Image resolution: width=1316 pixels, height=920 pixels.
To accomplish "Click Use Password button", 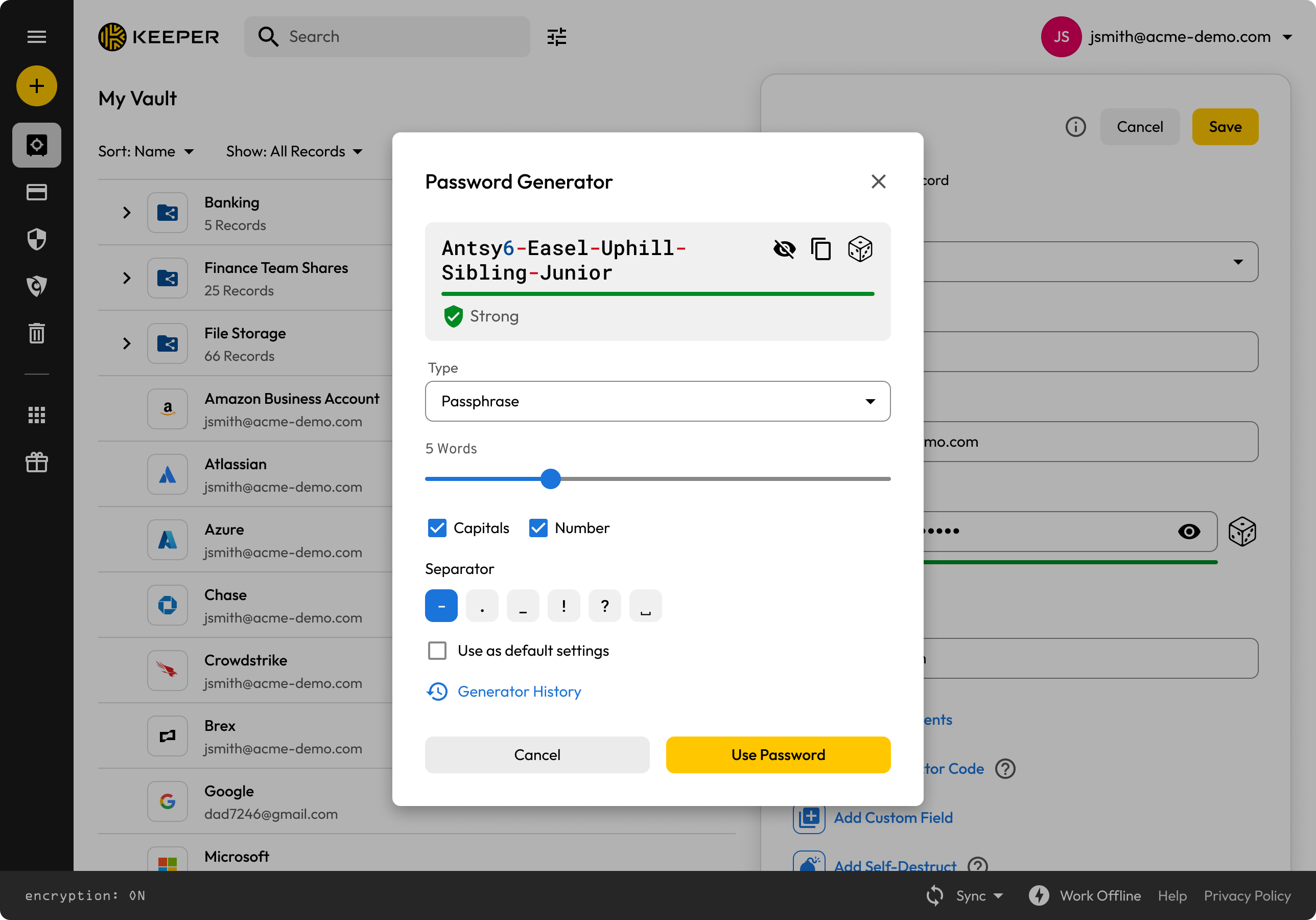I will click(778, 755).
